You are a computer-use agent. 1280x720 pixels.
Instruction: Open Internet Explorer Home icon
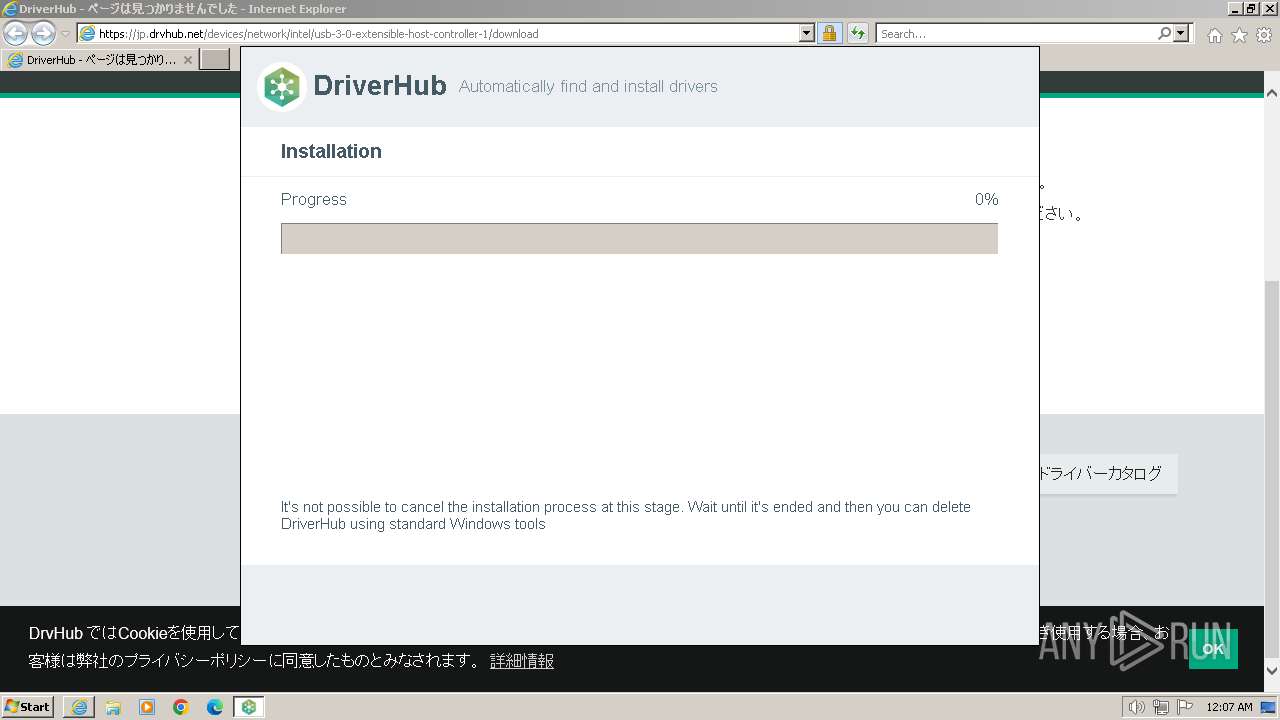click(1214, 35)
